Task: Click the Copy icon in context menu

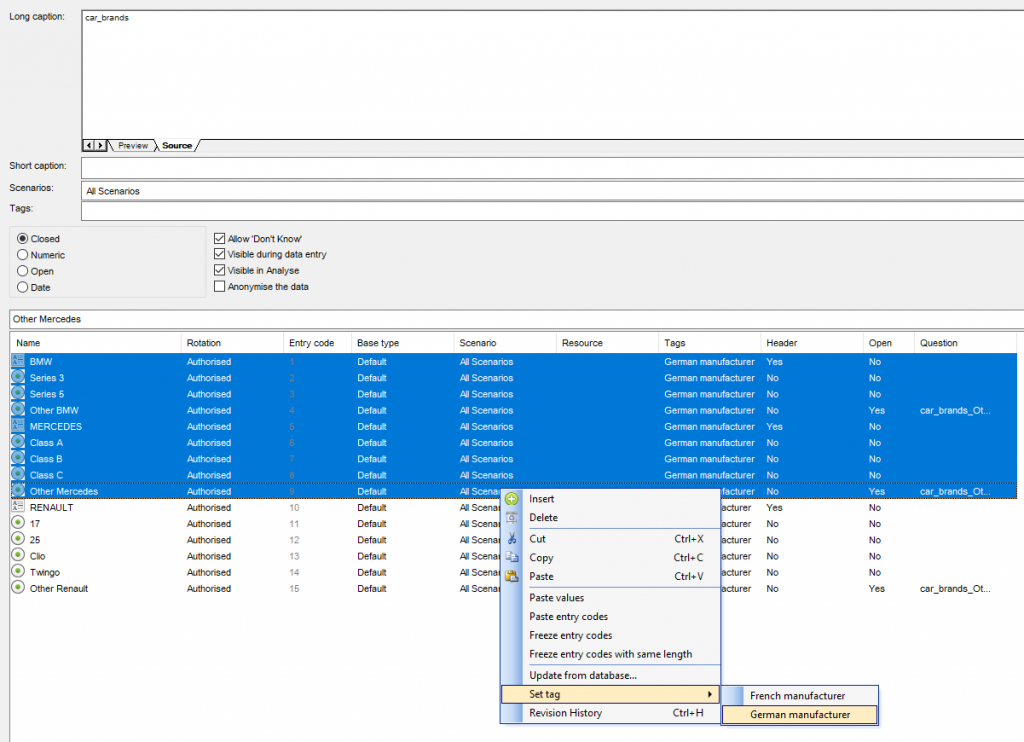Action: 511,558
